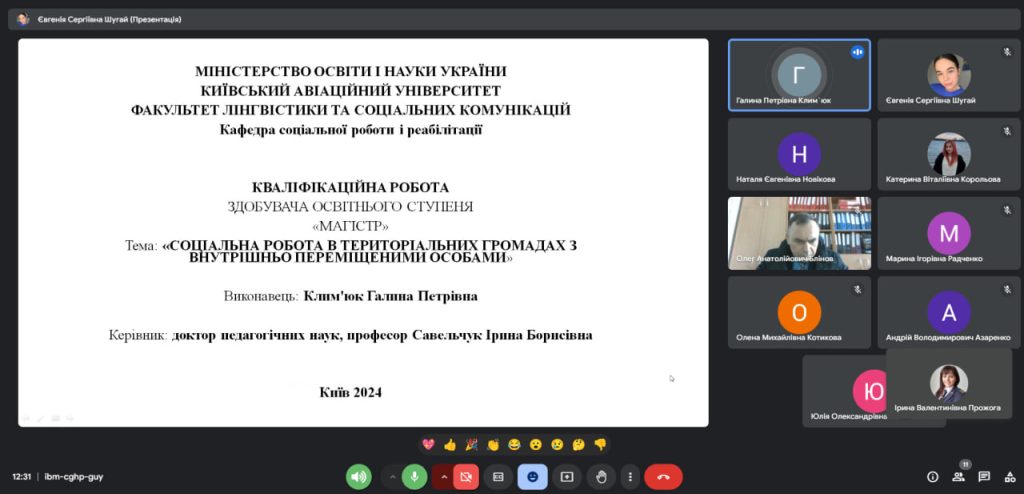
Task: Hide the emoji reactions bar via smiley button
Action: point(532,477)
